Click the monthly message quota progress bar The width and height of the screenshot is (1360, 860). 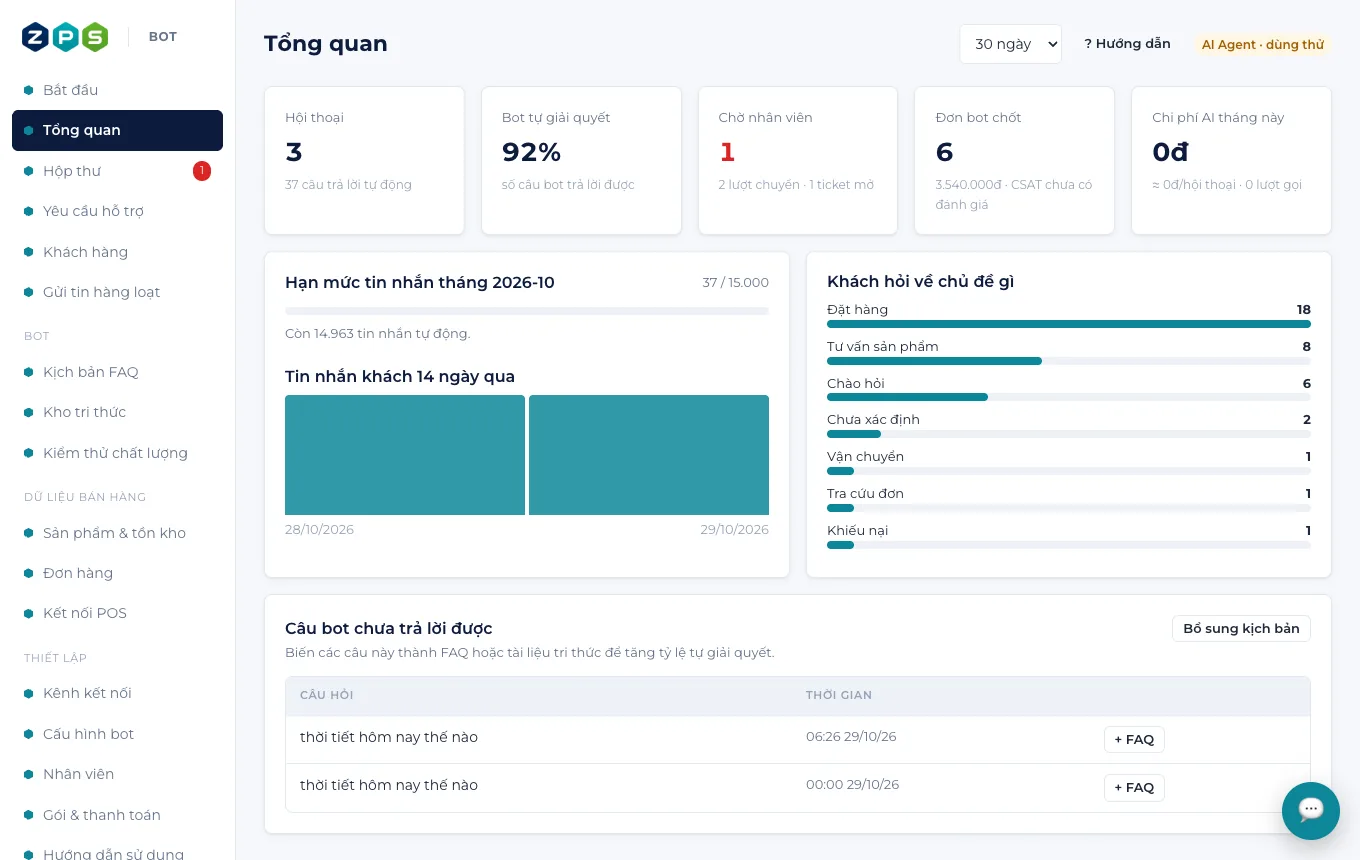[527, 311]
